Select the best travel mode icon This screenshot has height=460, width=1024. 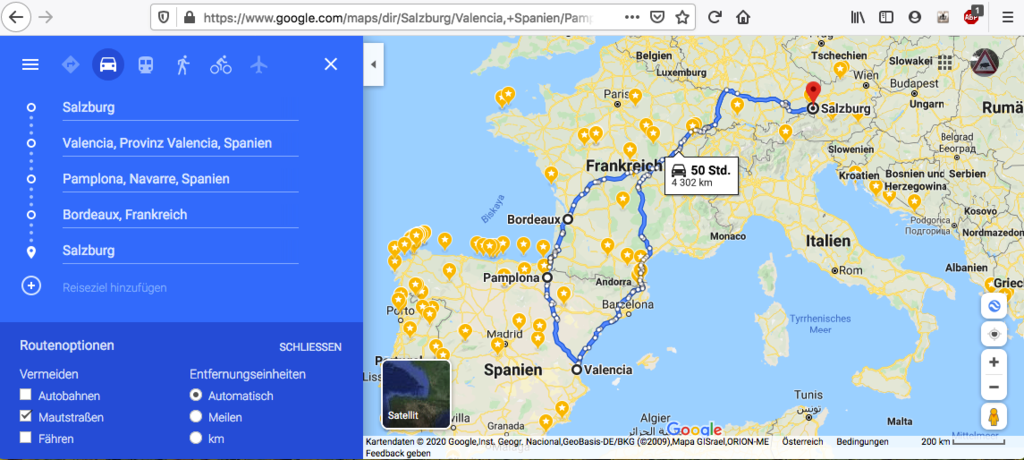[x=70, y=65]
